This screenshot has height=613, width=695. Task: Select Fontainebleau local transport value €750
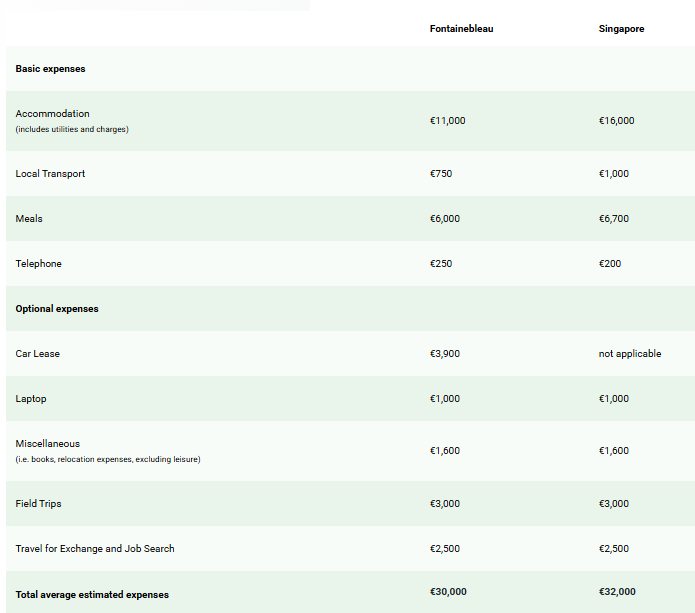[441, 174]
